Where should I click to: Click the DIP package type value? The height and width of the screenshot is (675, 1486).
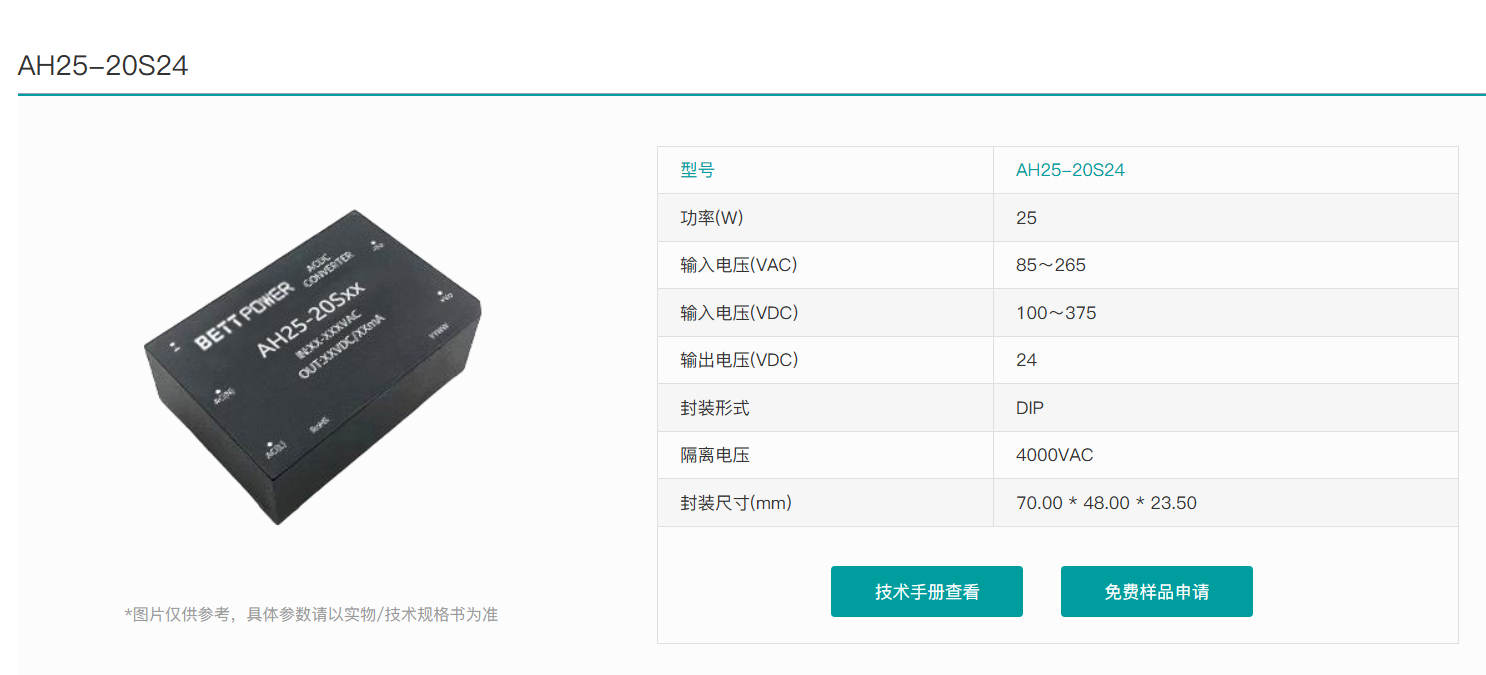point(1030,408)
